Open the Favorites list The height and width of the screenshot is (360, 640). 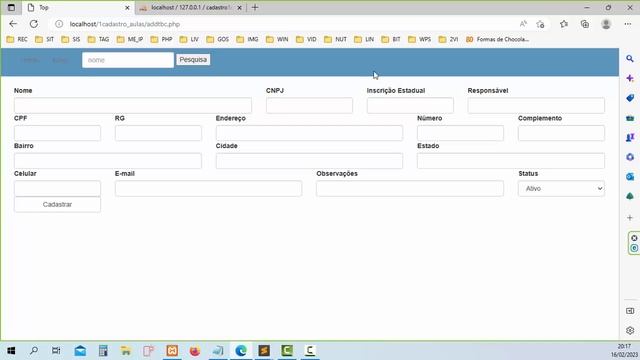tap(564, 24)
